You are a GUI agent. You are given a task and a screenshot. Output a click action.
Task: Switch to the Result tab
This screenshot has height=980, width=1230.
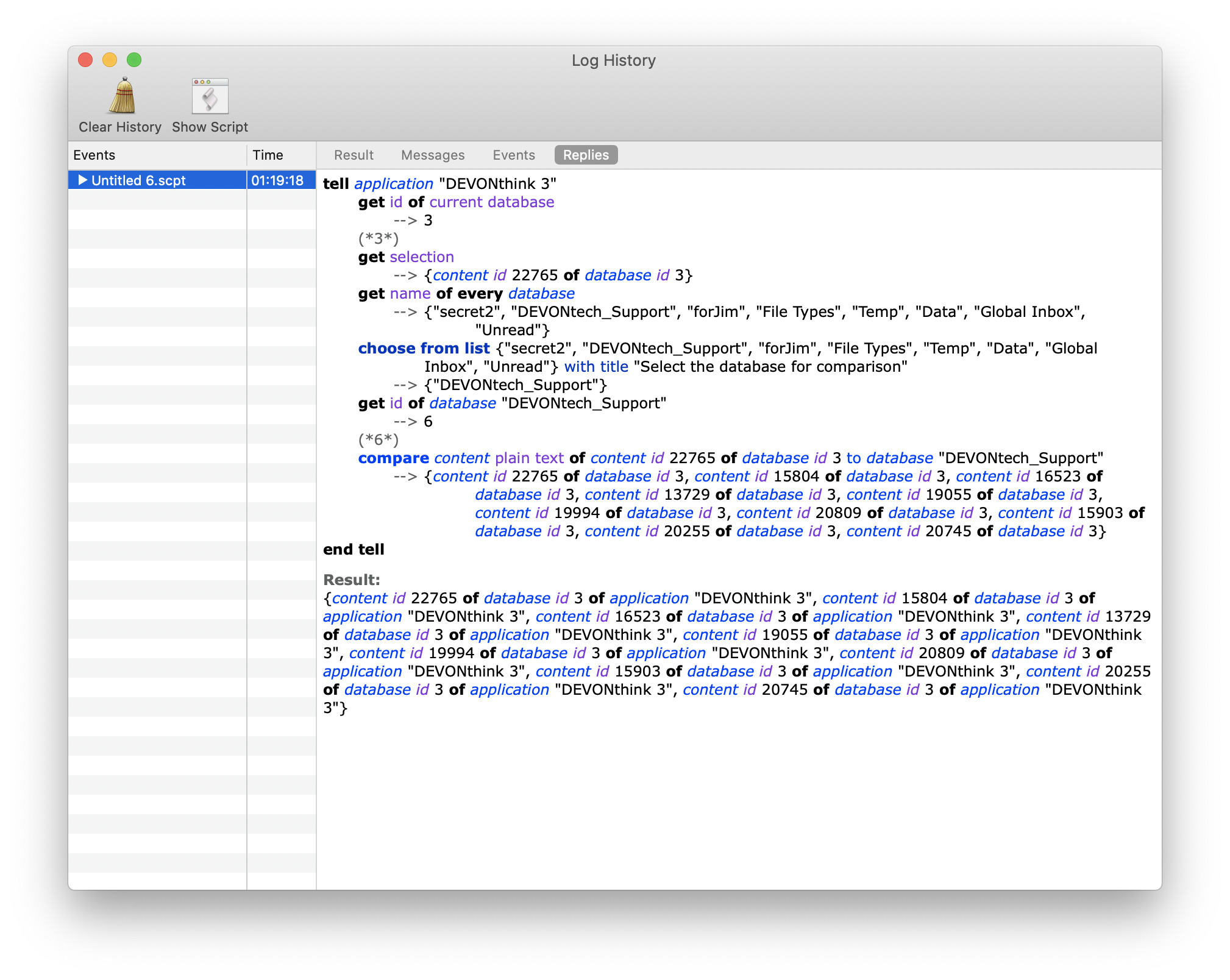[354, 155]
